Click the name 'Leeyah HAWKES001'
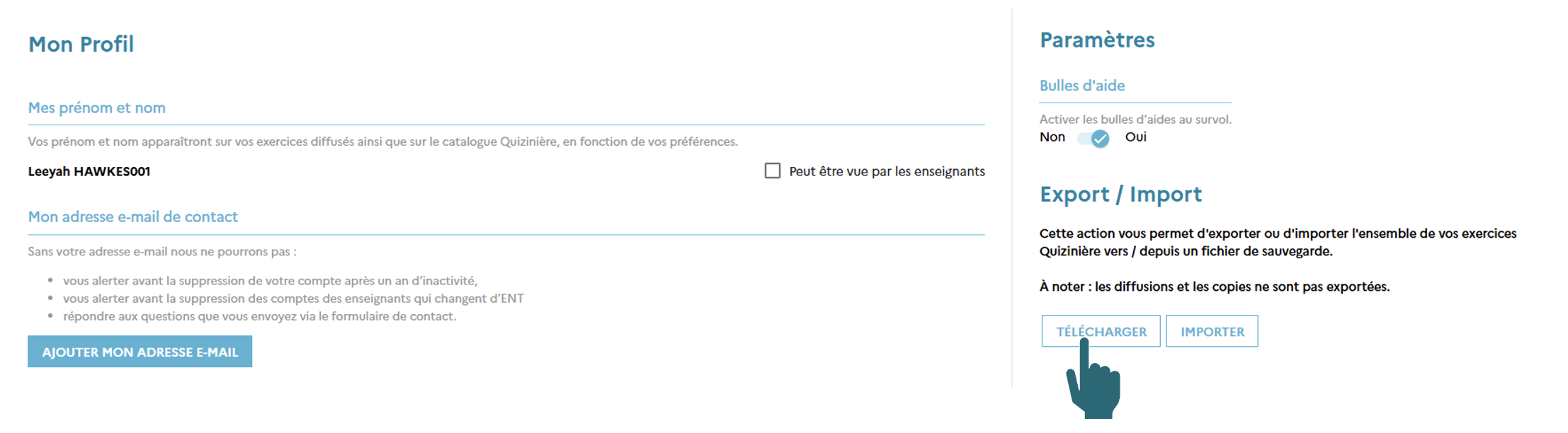 [x=89, y=171]
